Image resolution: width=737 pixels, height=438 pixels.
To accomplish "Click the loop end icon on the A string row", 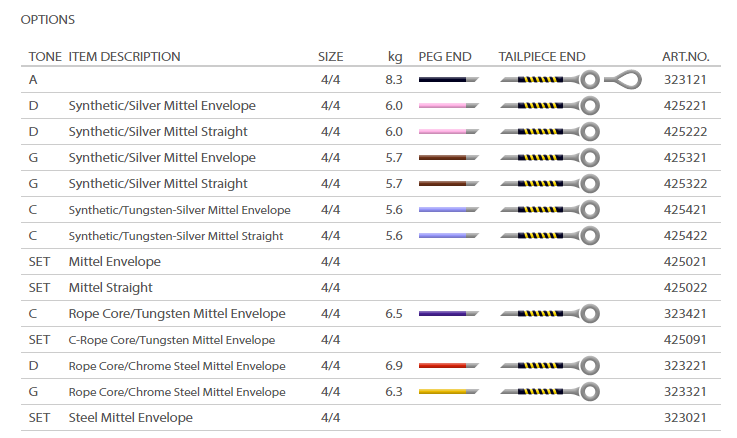I will pyautogui.click(x=626, y=79).
